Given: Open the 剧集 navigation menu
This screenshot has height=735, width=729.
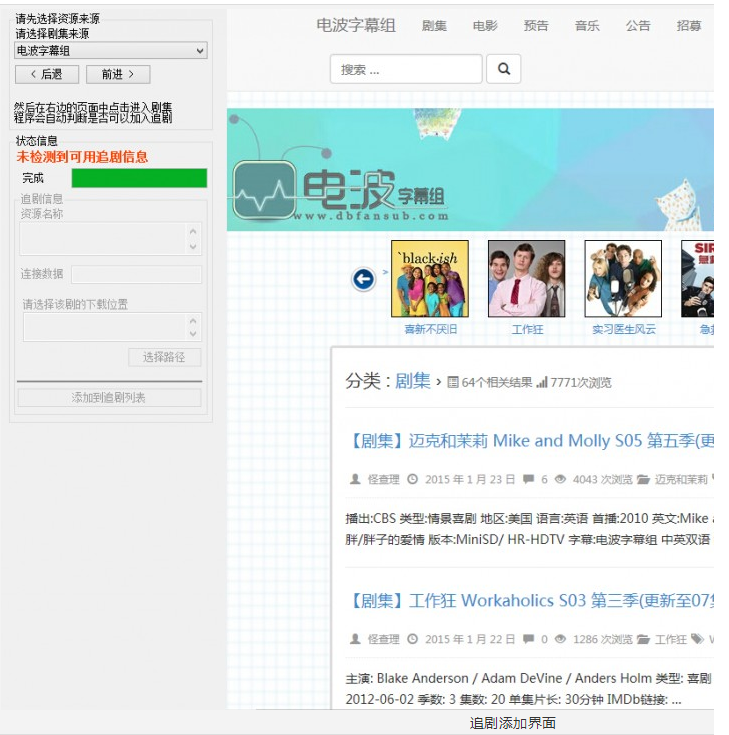Looking at the screenshot, I should tap(434, 26).
